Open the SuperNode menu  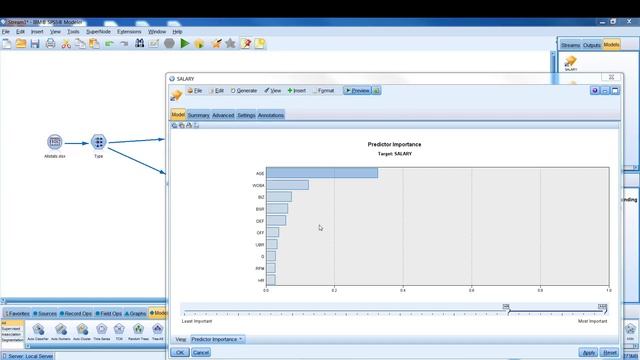pyautogui.click(x=98, y=31)
